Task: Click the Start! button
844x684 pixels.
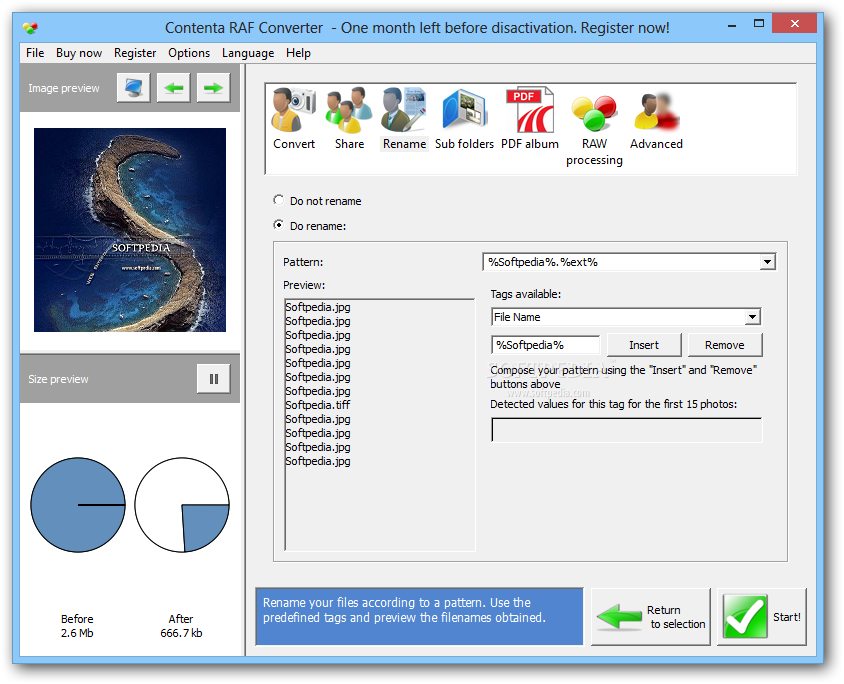Action: click(762, 617)
